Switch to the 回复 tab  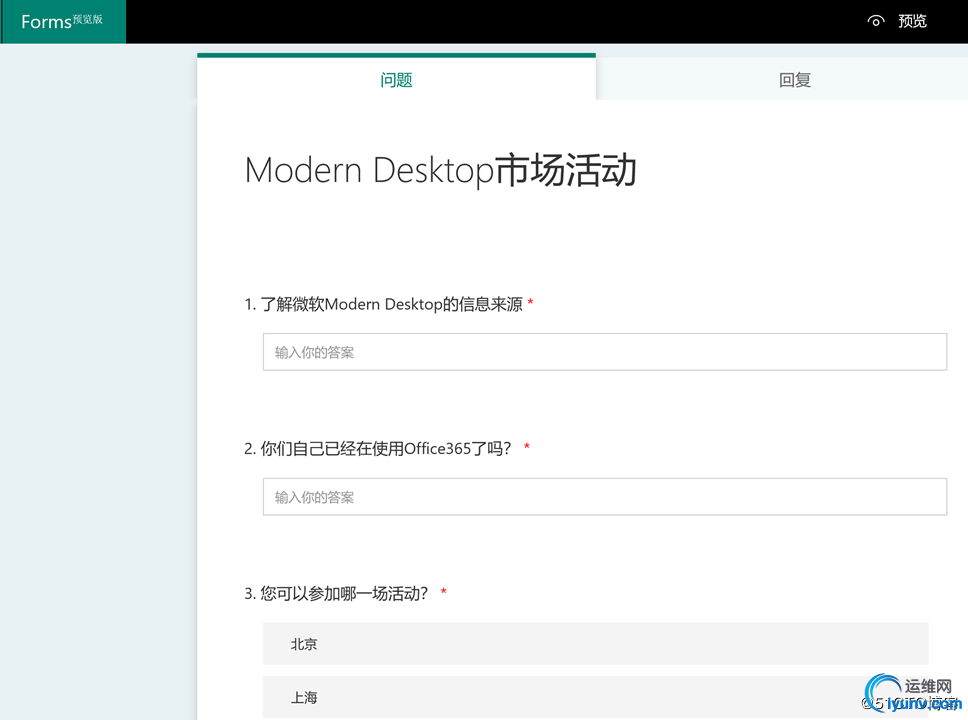coord(795,80)
